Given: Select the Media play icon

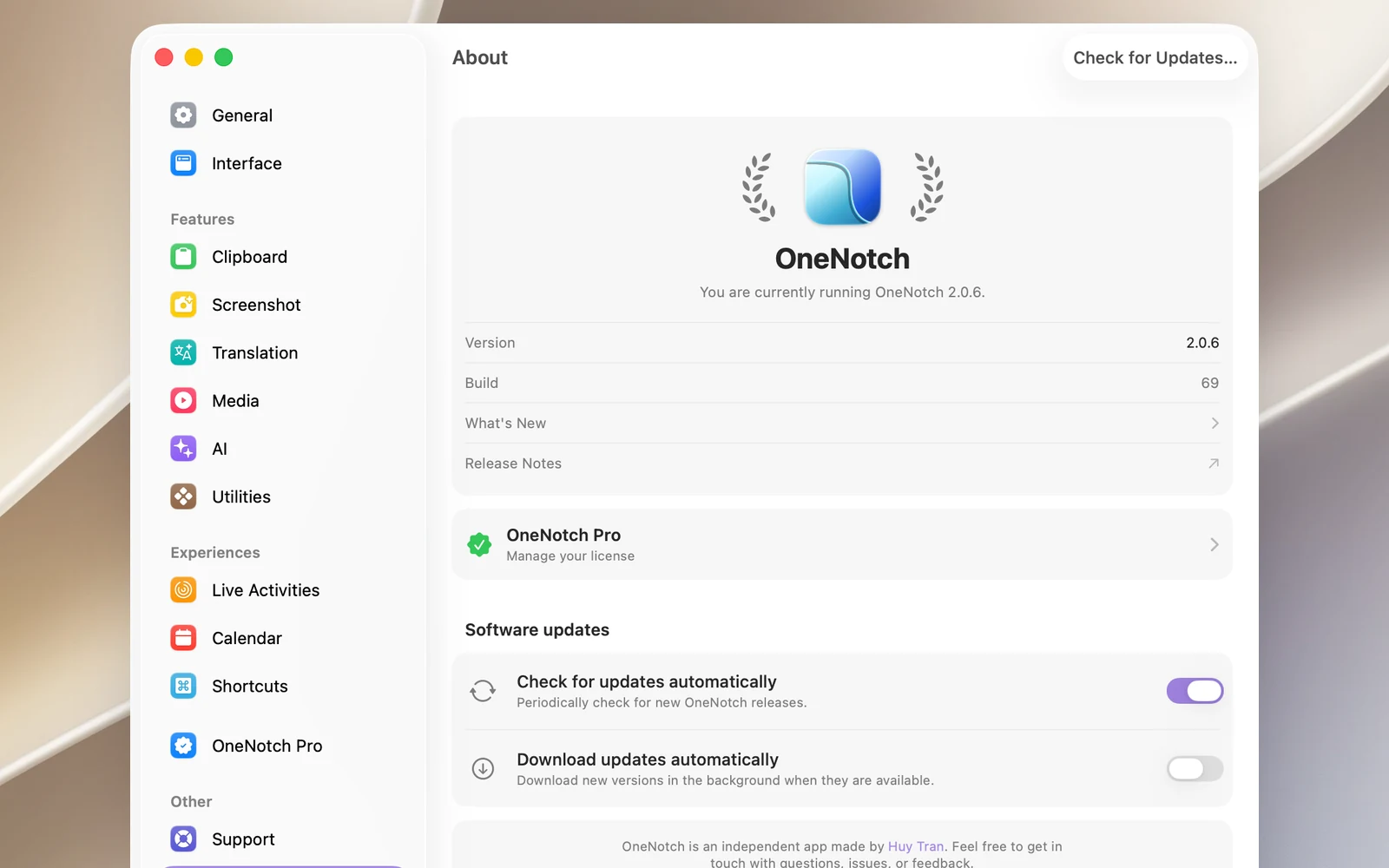Looking at the screenshot, I should click(x=183, y=400).
